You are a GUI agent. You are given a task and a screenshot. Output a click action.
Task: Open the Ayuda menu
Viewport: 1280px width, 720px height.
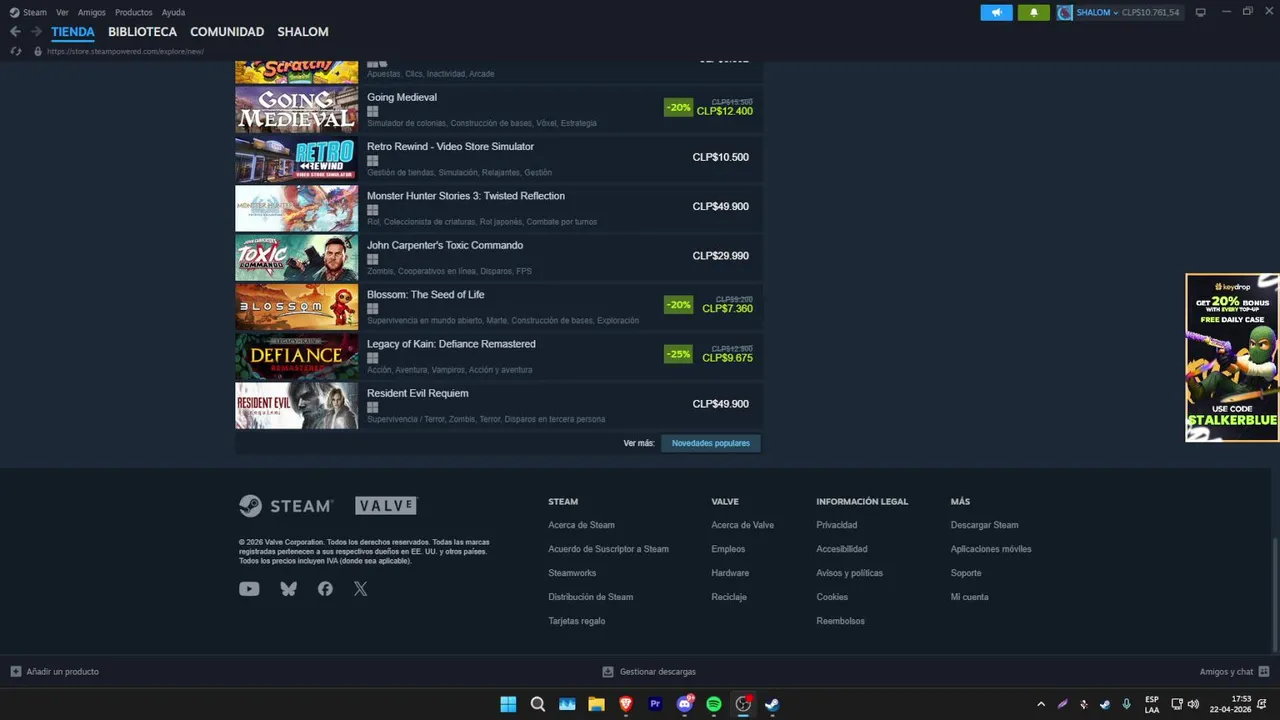coord(173,12)
